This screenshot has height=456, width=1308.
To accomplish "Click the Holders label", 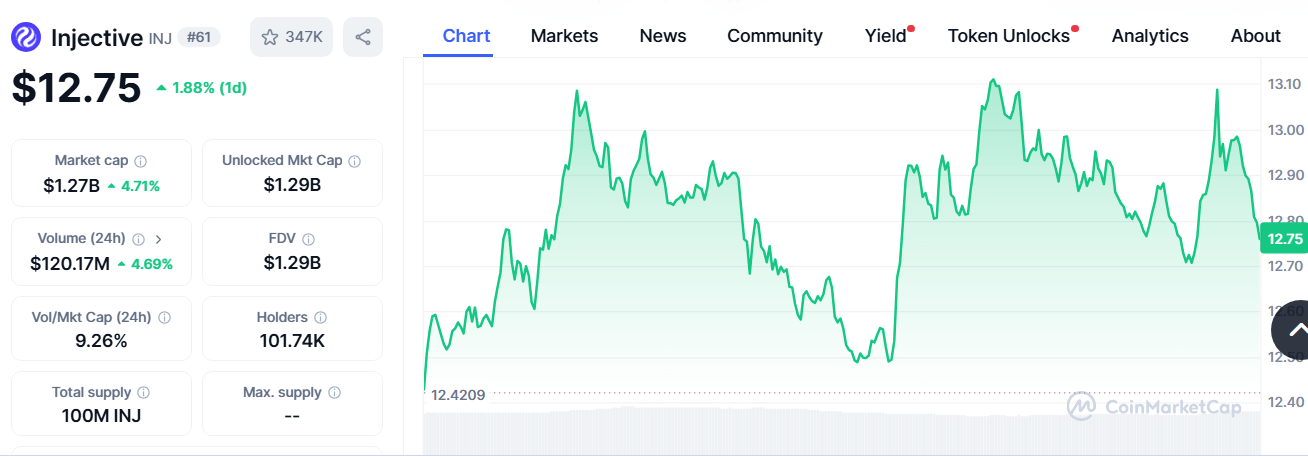I will 282,317.
